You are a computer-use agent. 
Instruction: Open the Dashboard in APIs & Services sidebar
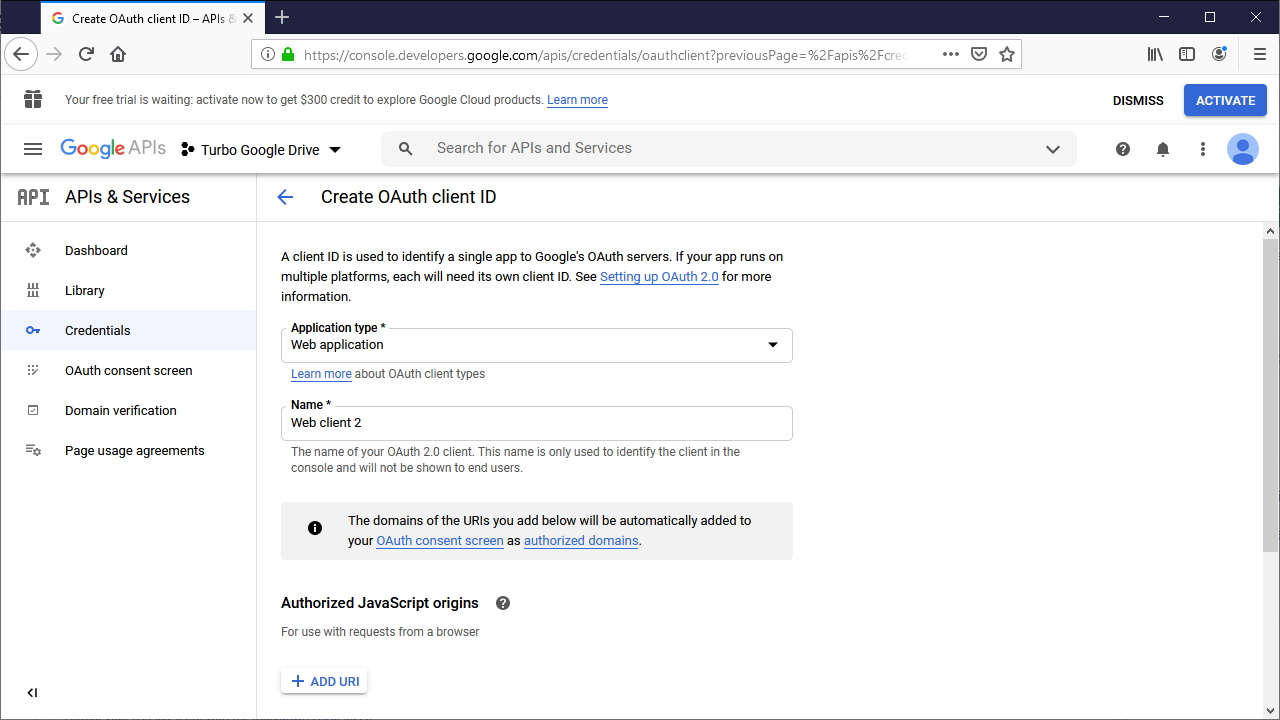pyautogui.click(x=96, y=250)
